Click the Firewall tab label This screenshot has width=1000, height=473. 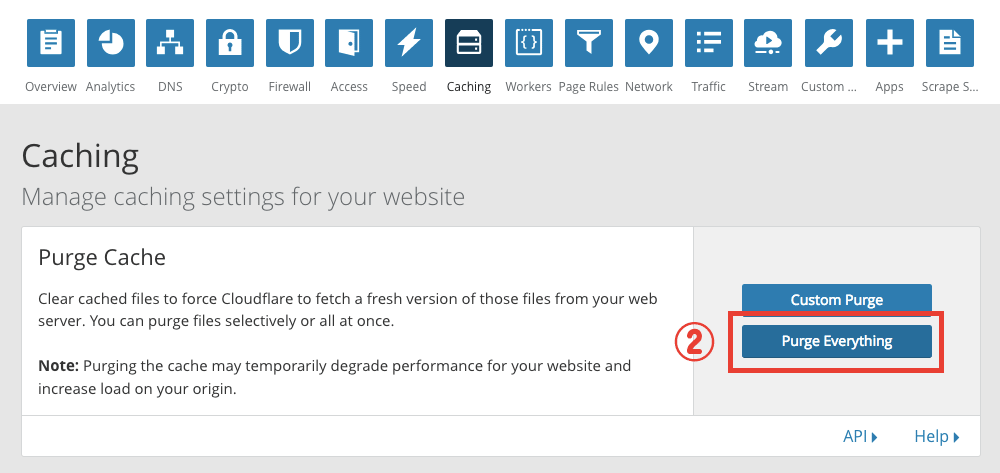[x=290, y=87]
